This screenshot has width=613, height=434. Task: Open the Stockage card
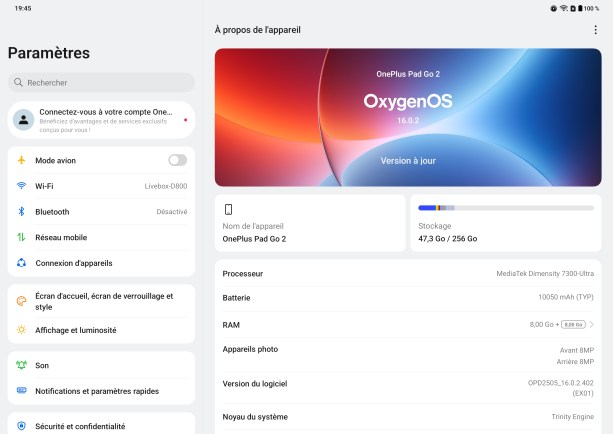click(x=506, y=223)
